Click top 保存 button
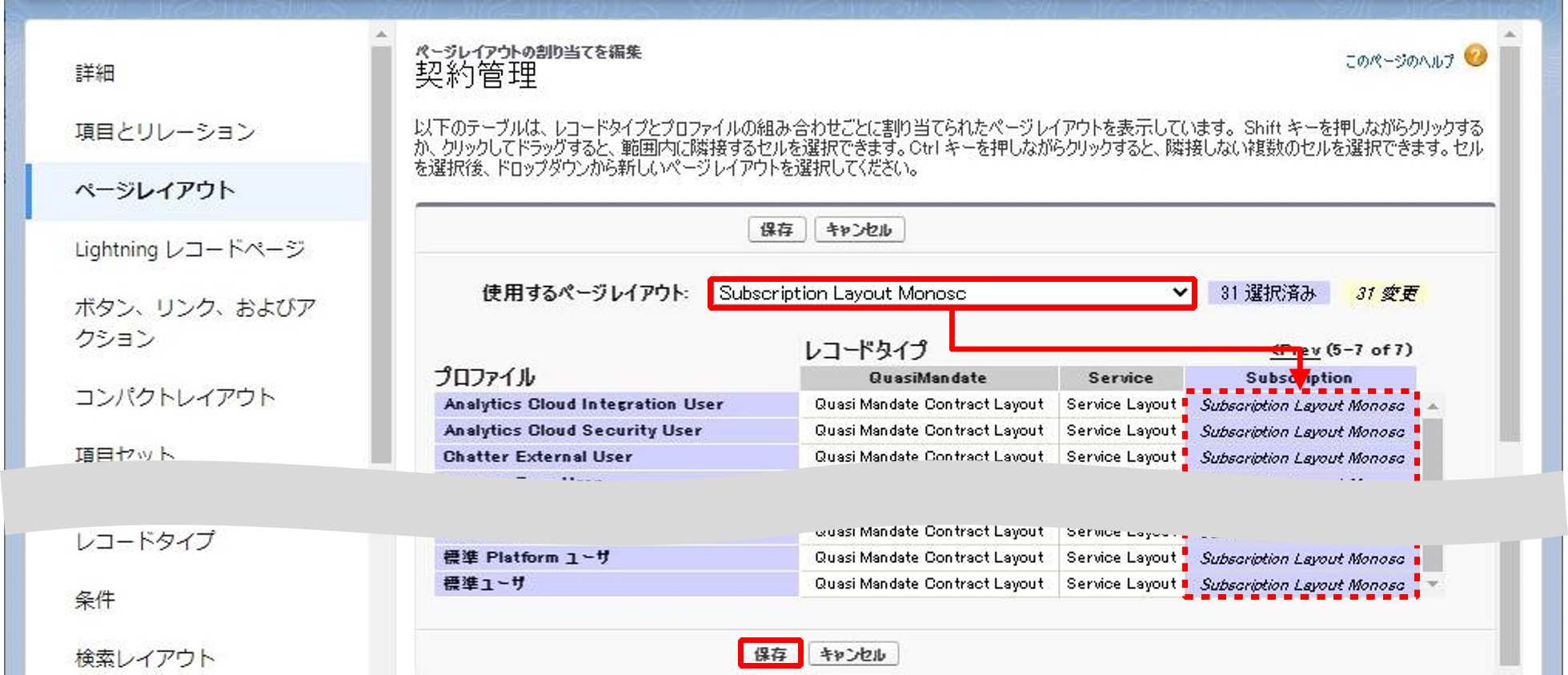Screen dimensions: 1568x675 point(776,230)
